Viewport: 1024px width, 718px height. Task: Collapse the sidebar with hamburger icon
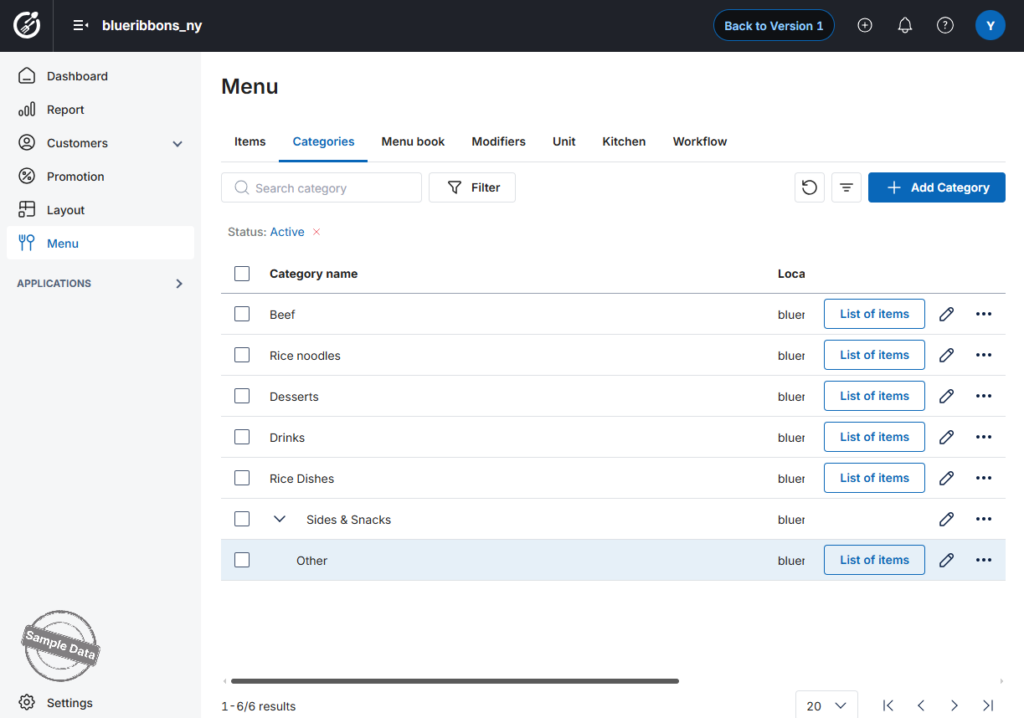point(80,25)
